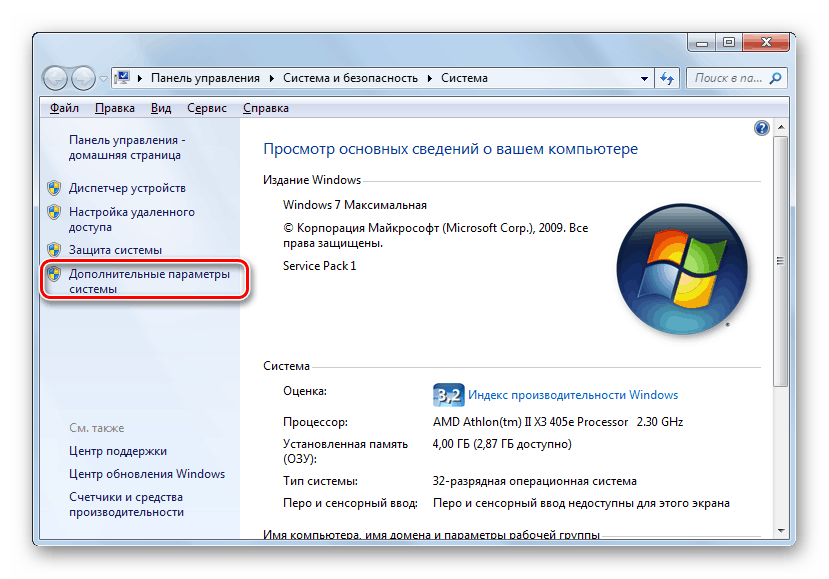Open Центр поддержки link
Viewport: 829px width, 579px height.
point(118,451)
